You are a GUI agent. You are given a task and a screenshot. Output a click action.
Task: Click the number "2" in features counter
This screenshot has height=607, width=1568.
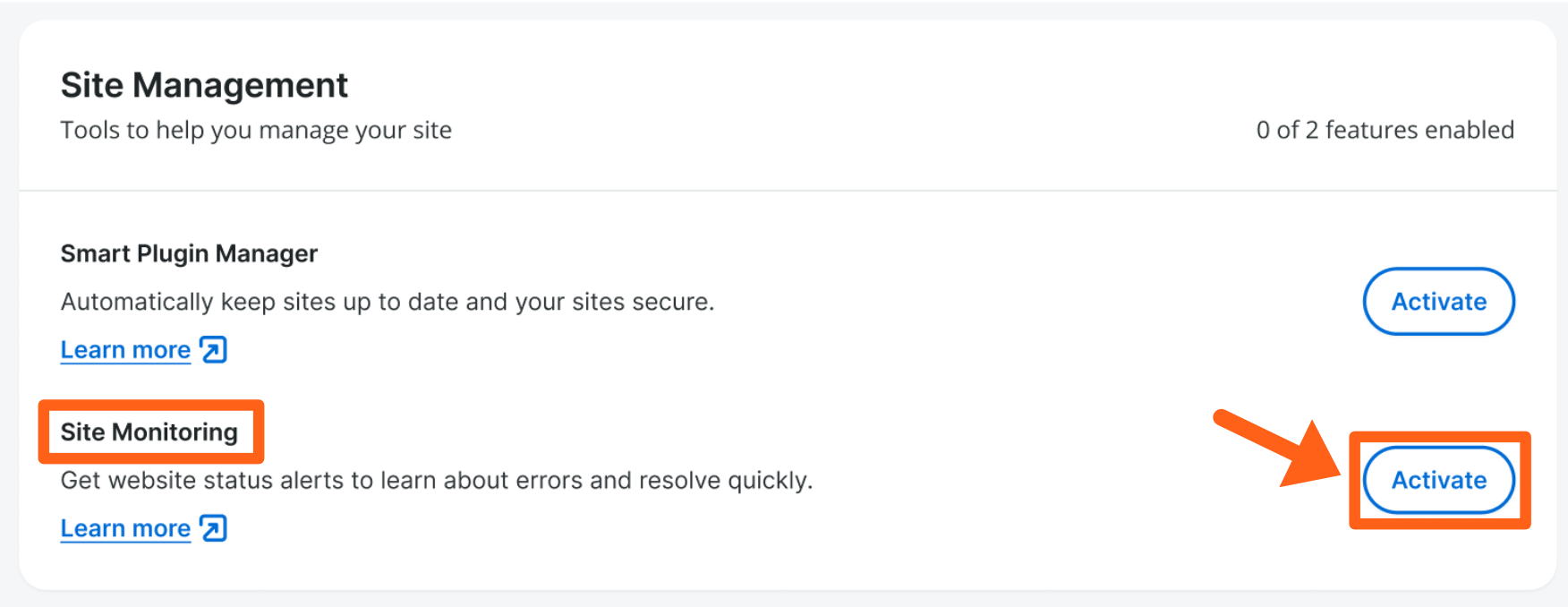coord(1312,131)
